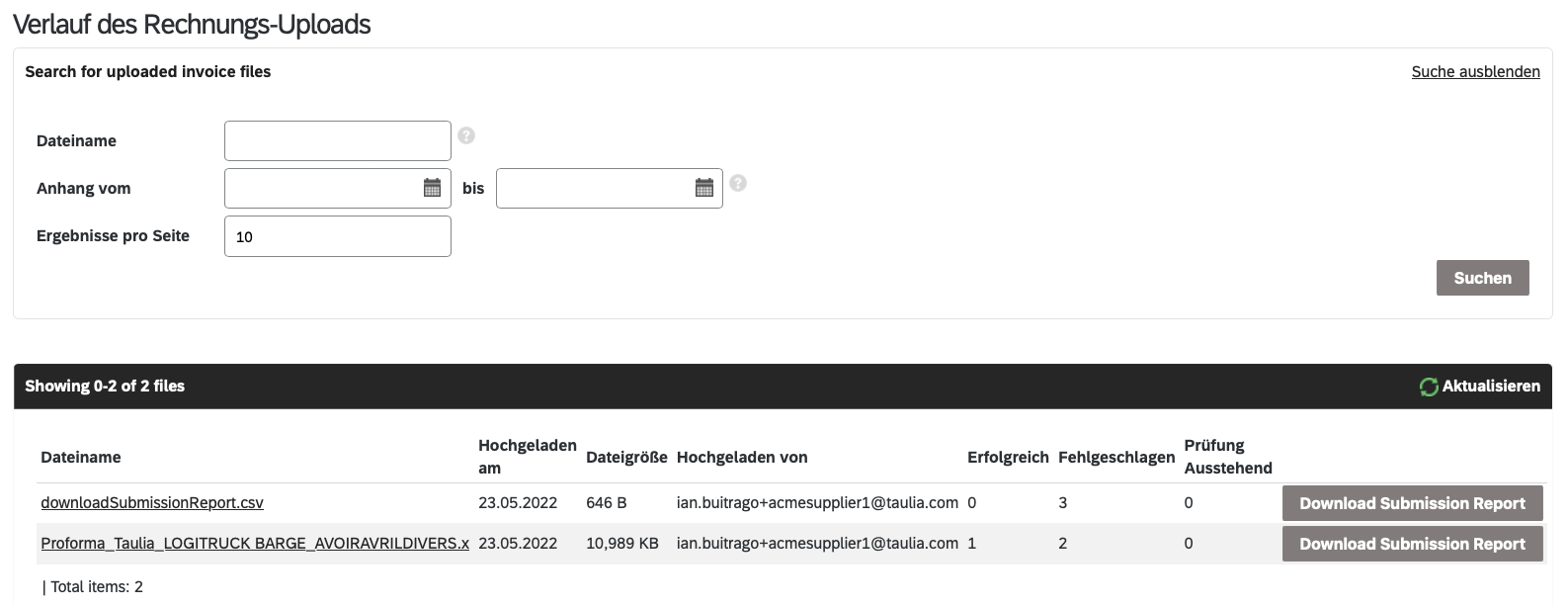
Task: Download Submission Report for Proforma_Taulia file
Action: click(x=1412, y=544)
